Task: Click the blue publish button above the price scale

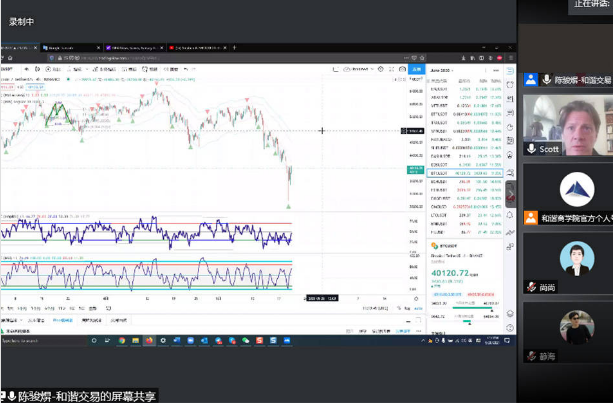Action: pos(415,68)
